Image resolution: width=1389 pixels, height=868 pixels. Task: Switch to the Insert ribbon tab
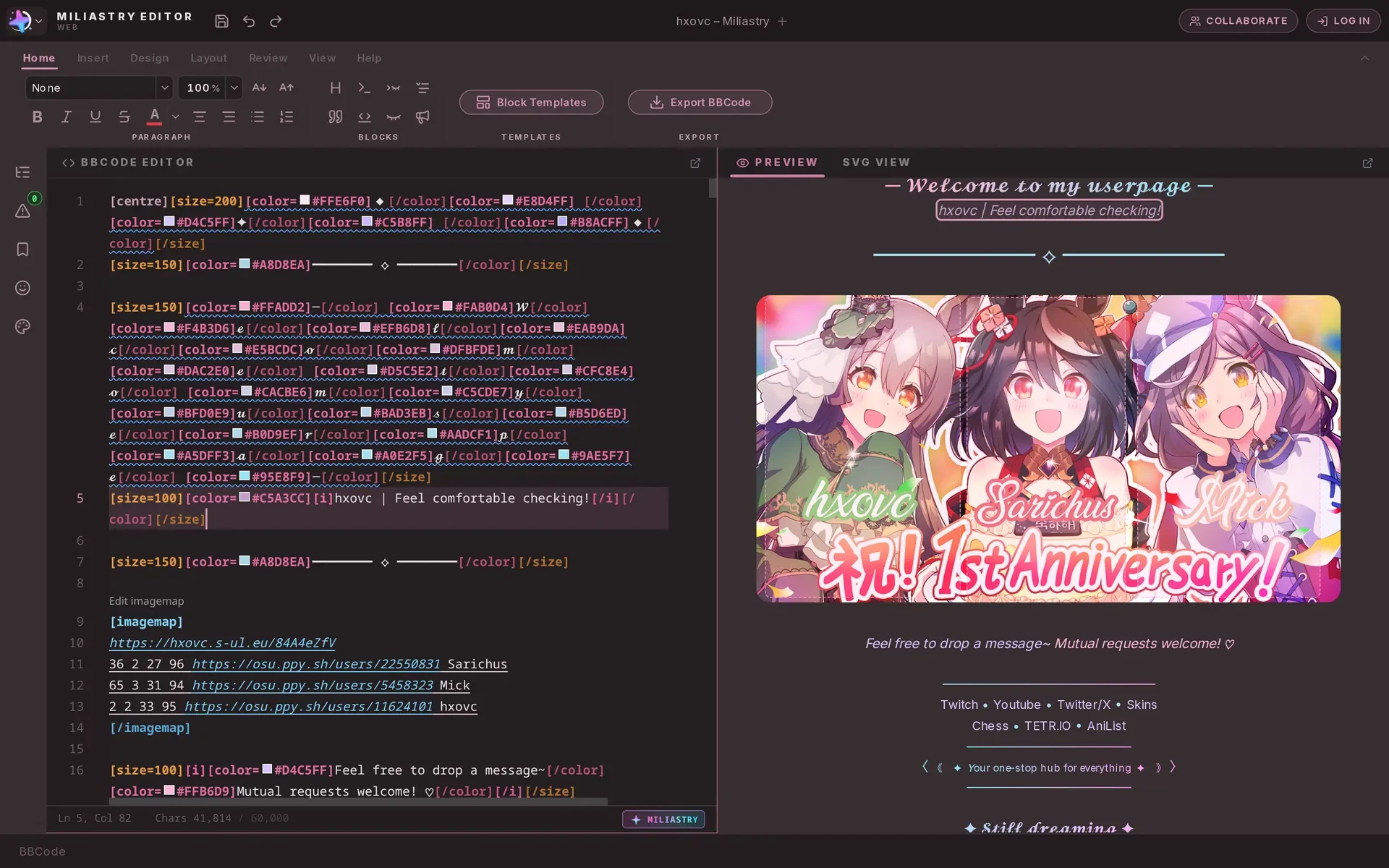pos(93,58)
